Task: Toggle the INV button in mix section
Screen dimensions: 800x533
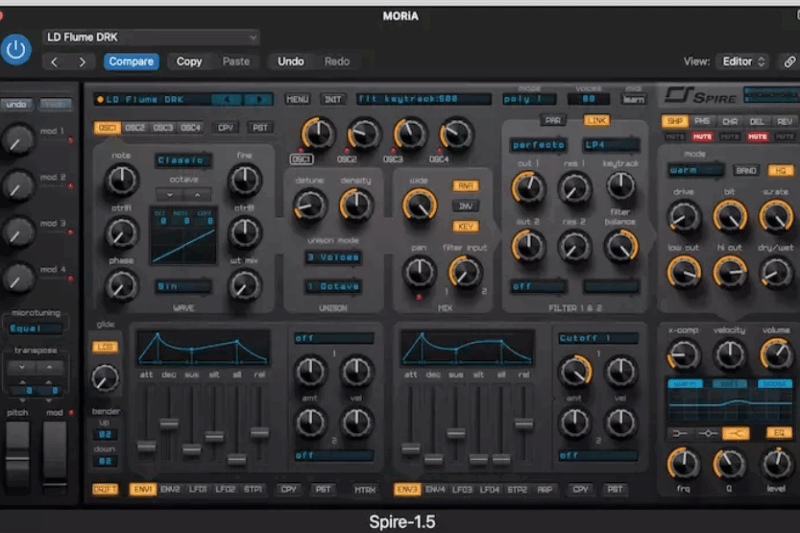Action: [x=465, y=206]
